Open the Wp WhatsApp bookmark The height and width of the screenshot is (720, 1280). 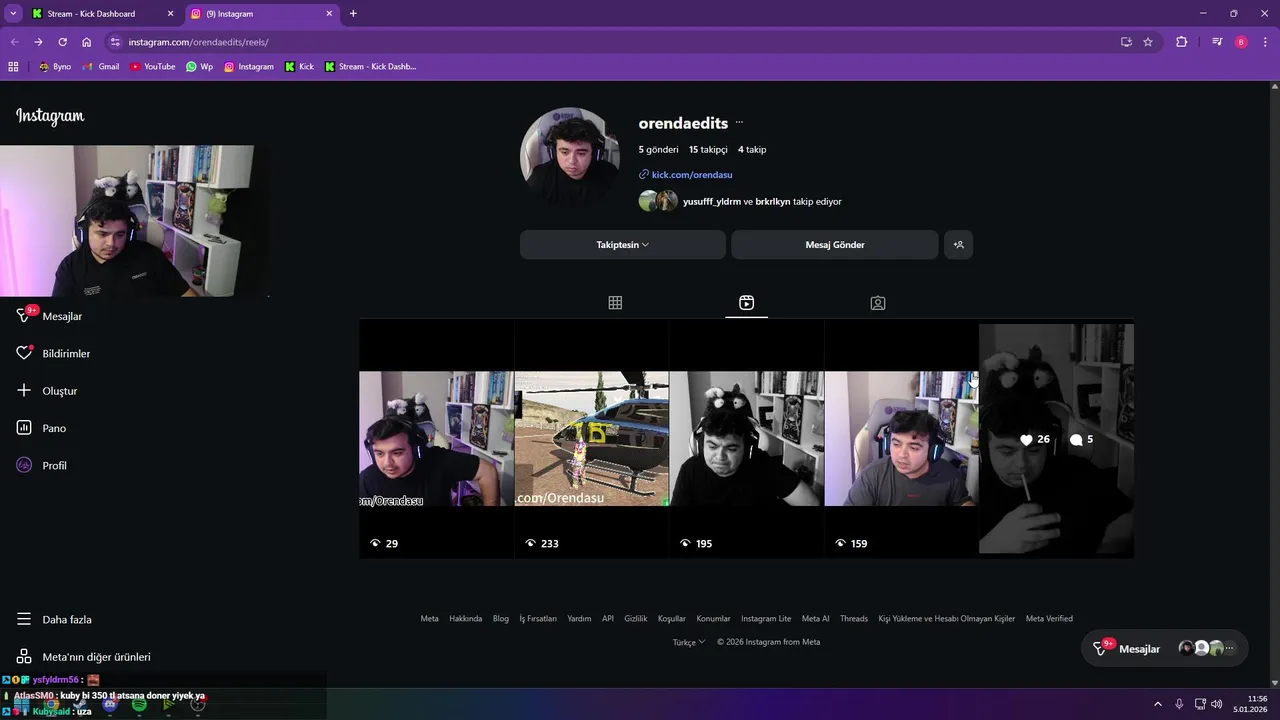click(199, 67)
